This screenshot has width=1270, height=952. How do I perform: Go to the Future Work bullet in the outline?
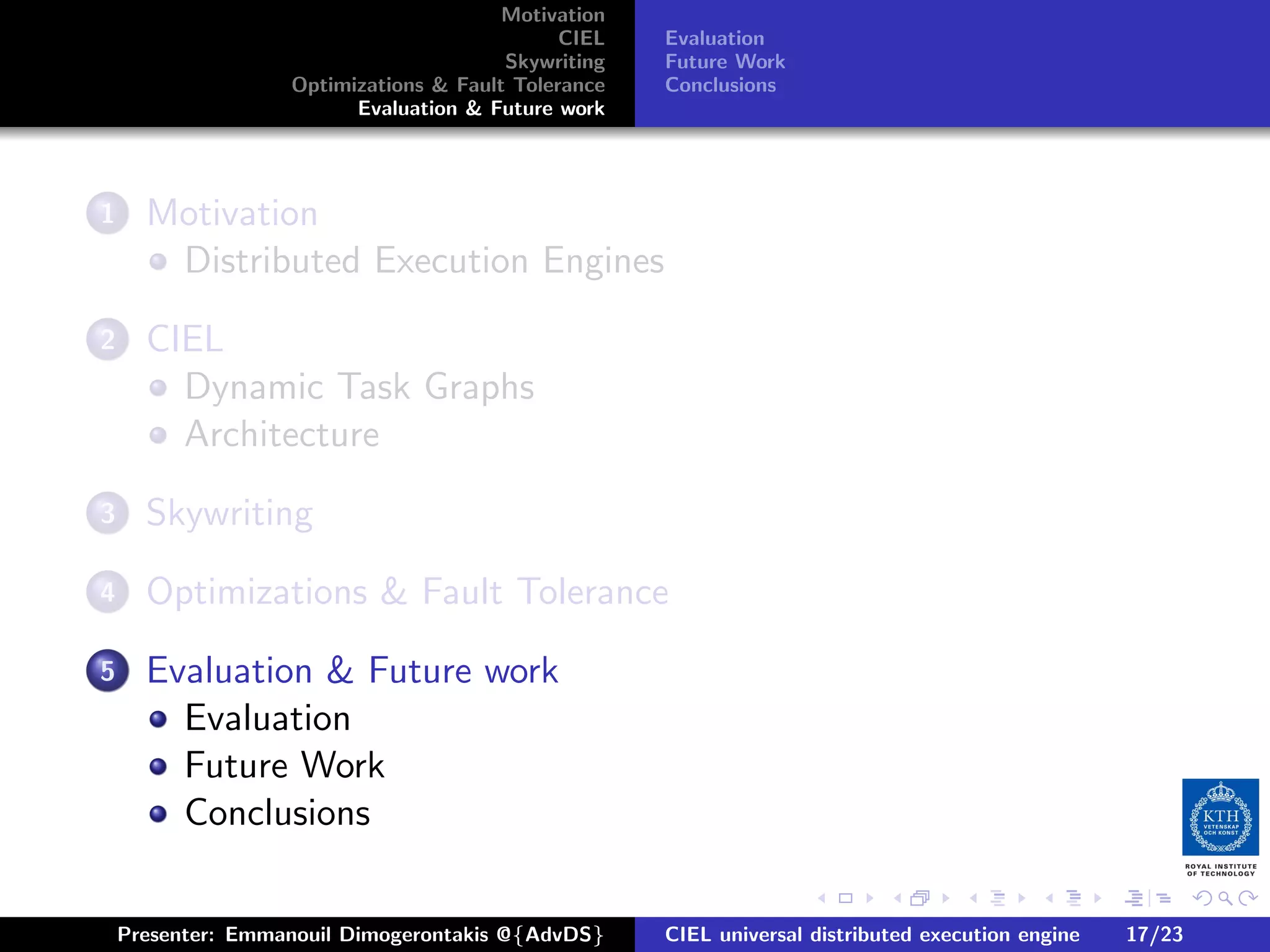point(285,765)
